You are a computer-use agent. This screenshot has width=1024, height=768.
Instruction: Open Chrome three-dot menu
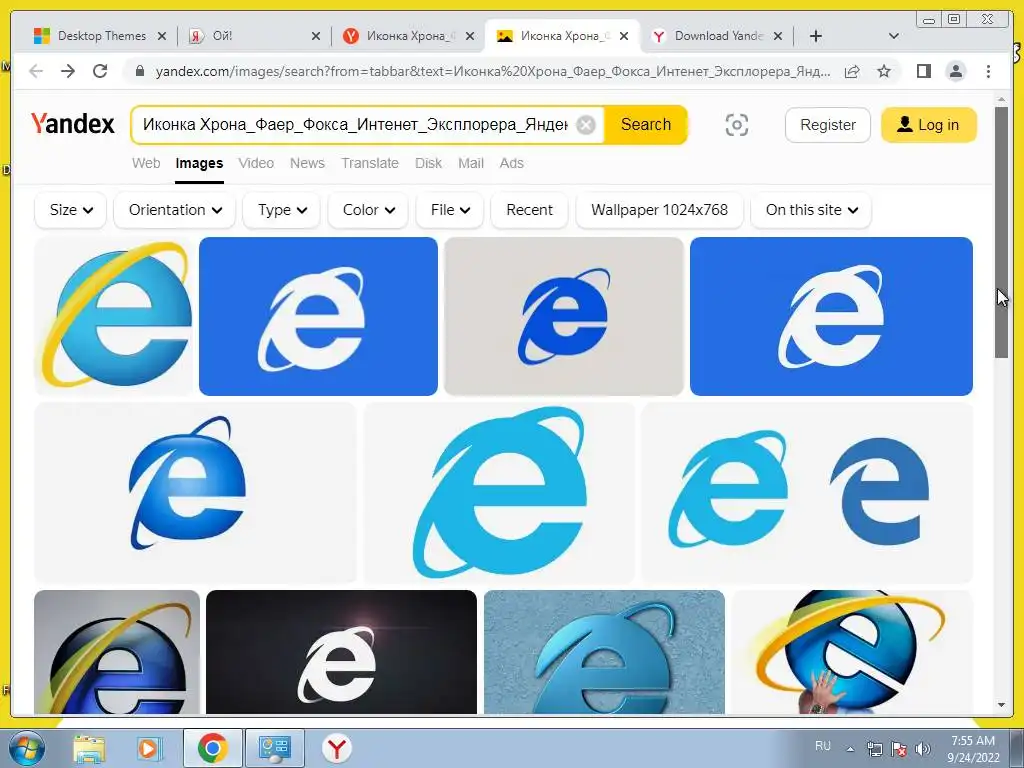(x=989, y=71)
